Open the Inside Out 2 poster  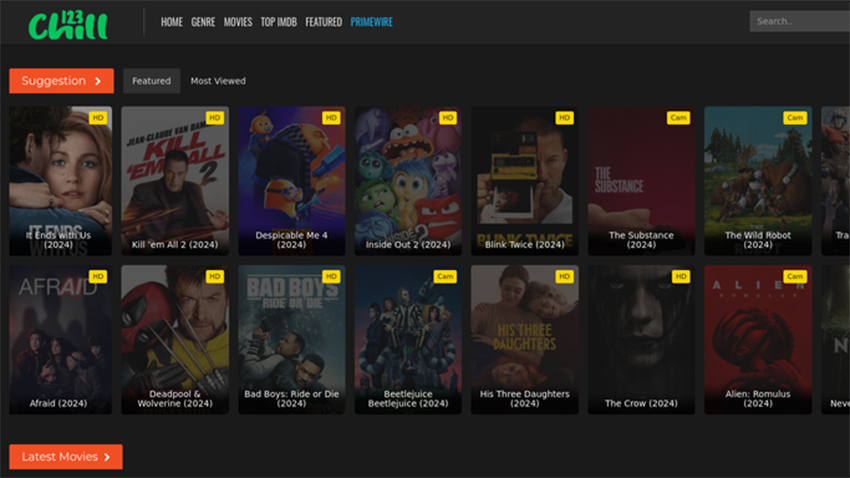[408, 180]
